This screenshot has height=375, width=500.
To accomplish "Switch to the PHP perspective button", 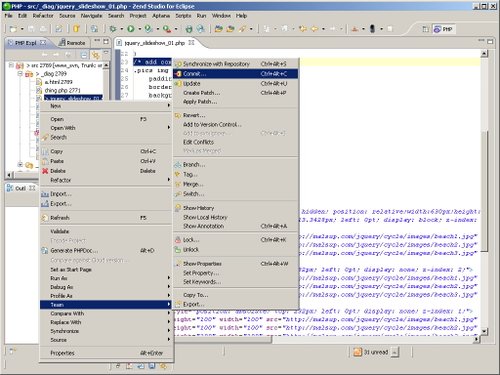I will click(444, 29).
